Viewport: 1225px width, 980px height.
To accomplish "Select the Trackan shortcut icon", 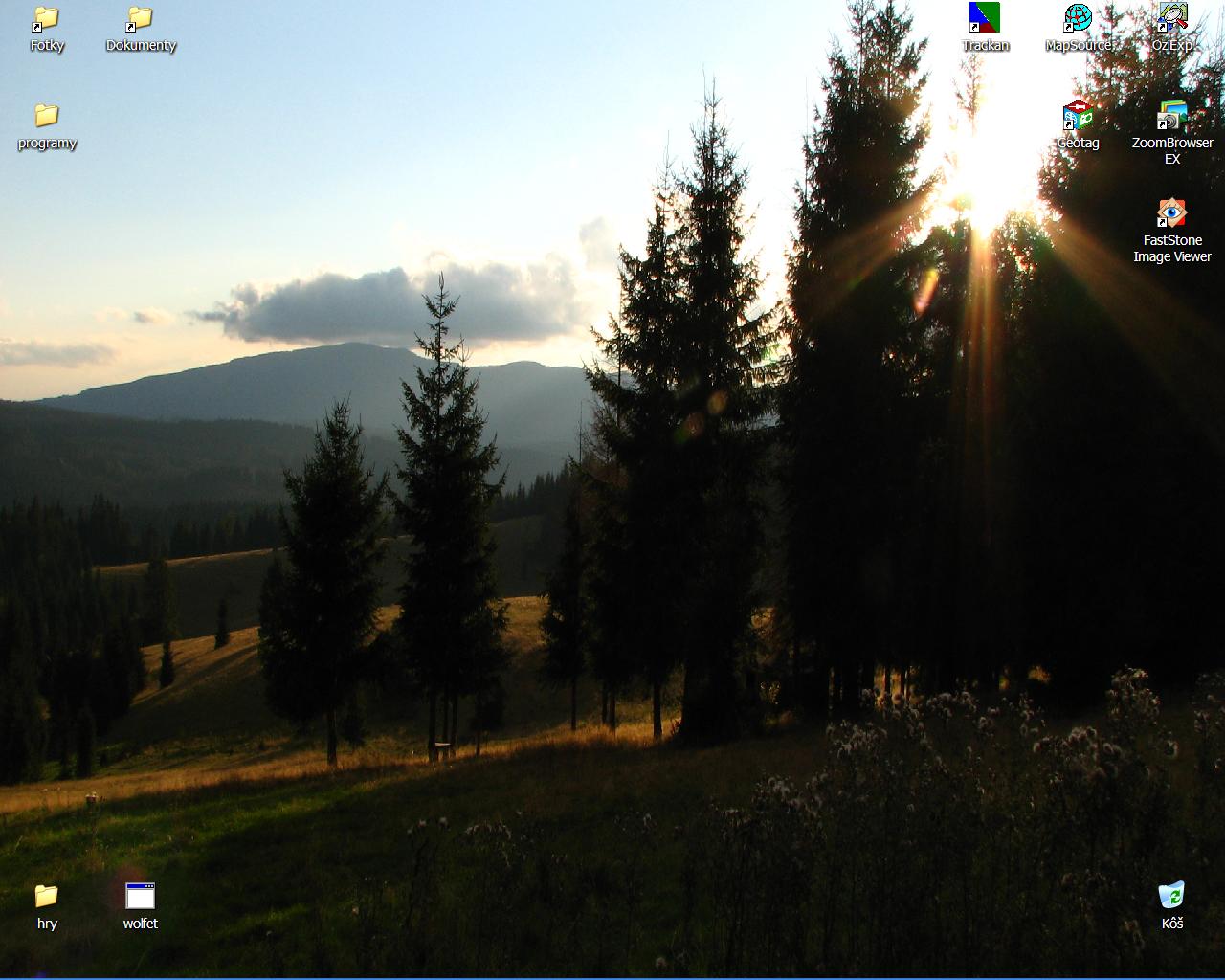I will point(984,18).
